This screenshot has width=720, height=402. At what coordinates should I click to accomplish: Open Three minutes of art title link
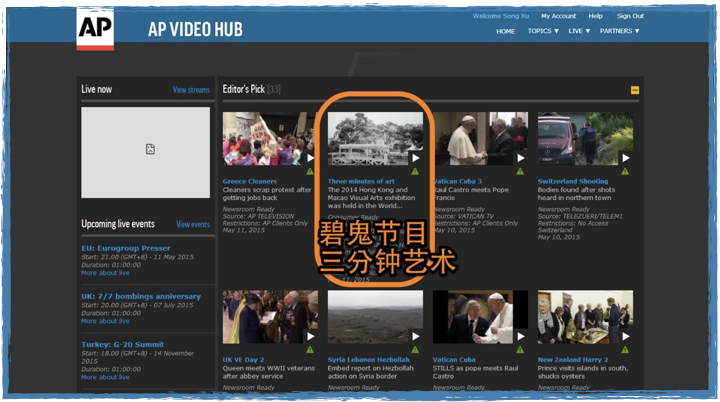pyautogui.click(x=361, y=181)
